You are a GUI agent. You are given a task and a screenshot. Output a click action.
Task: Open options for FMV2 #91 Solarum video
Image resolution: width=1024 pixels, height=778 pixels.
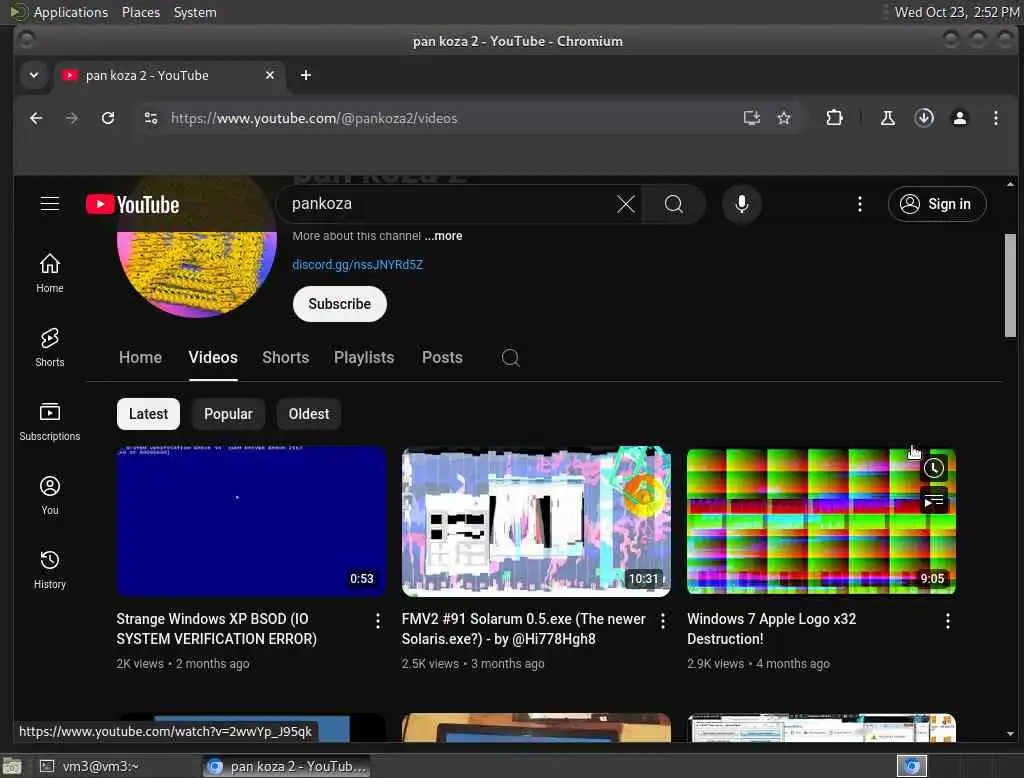tap(663, 621)
